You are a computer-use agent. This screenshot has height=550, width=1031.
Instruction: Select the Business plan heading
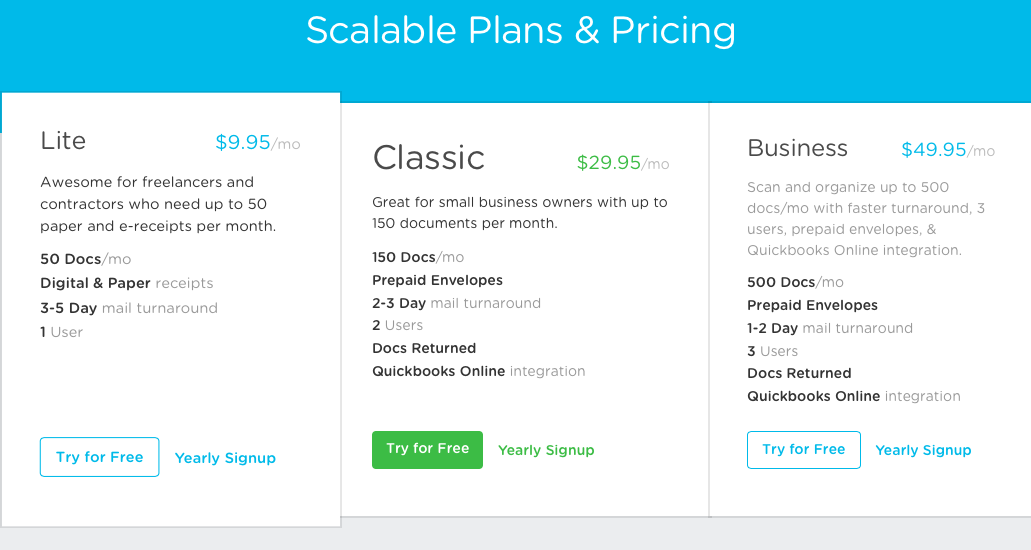798,148
